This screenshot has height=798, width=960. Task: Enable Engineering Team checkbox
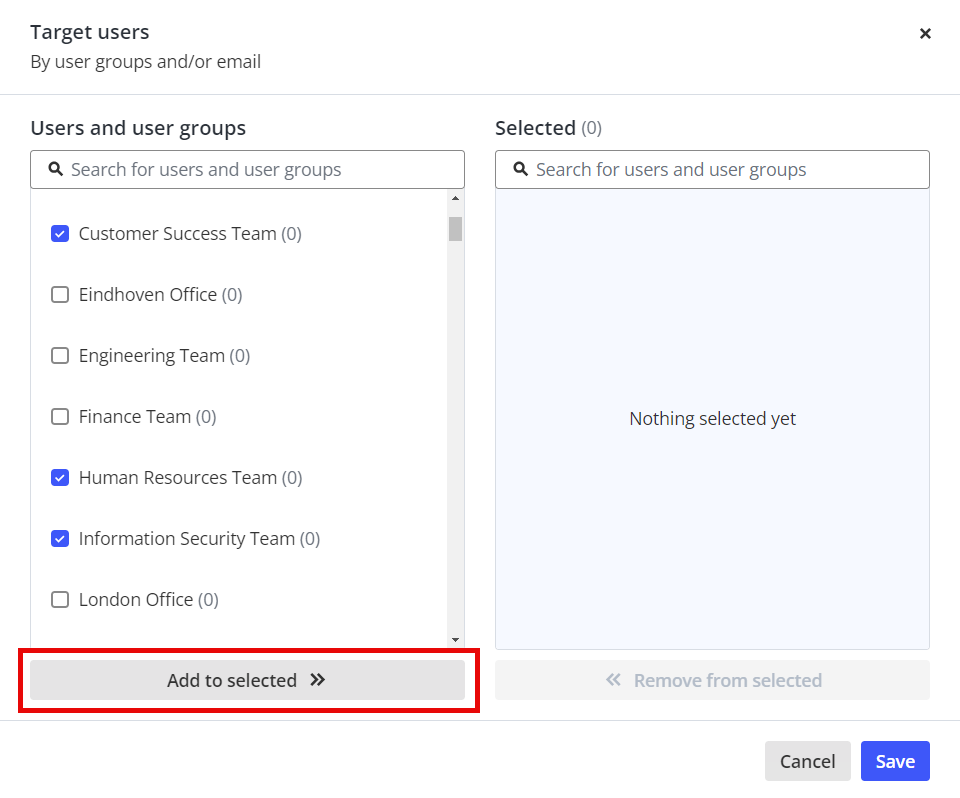(60, 356)
